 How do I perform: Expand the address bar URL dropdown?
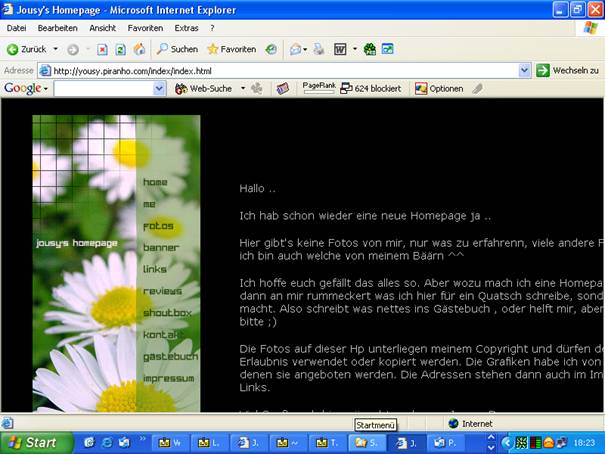pos(524,70)
